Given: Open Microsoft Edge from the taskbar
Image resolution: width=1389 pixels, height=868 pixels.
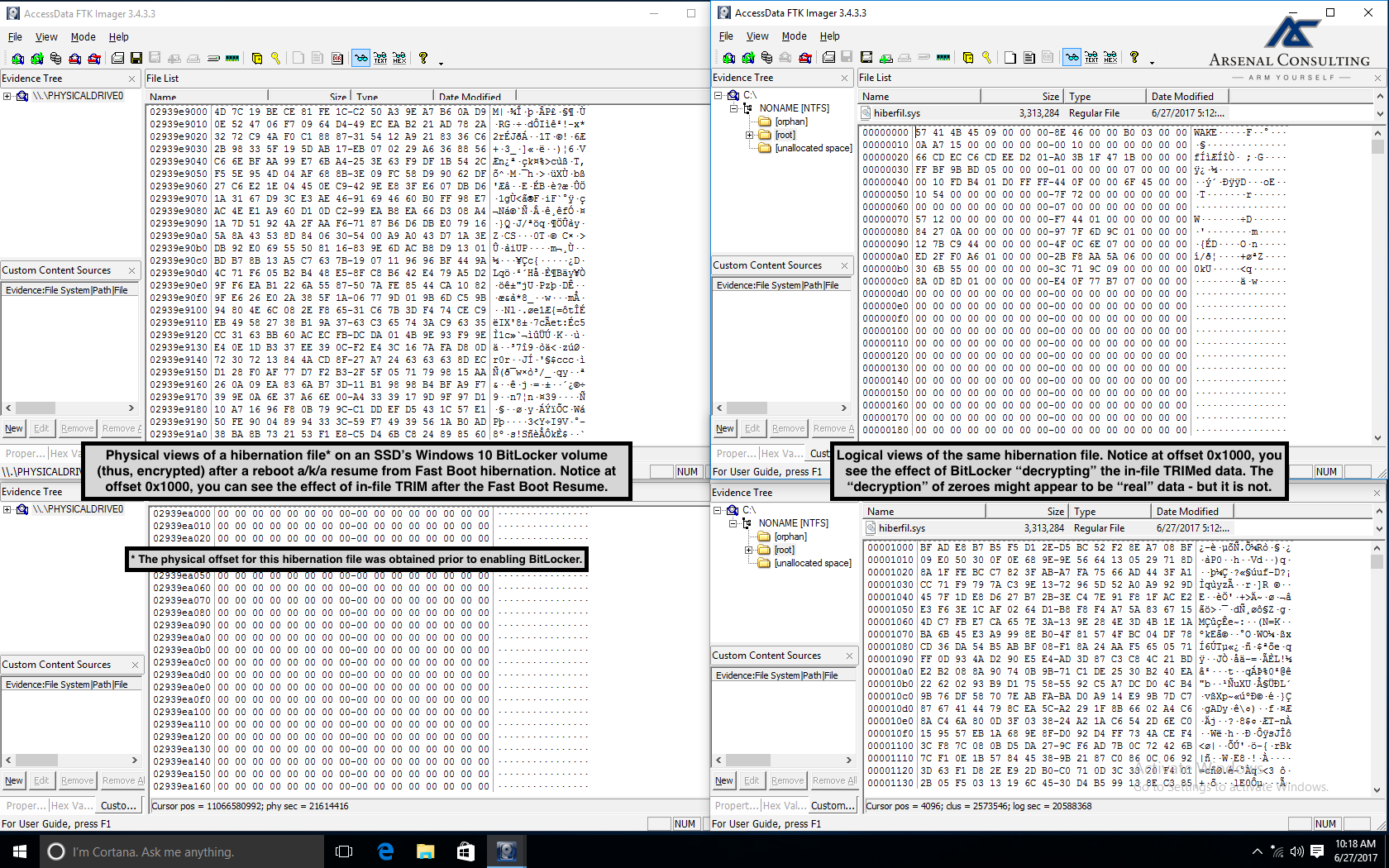Looking at the screenshot, I should [385, 851].
